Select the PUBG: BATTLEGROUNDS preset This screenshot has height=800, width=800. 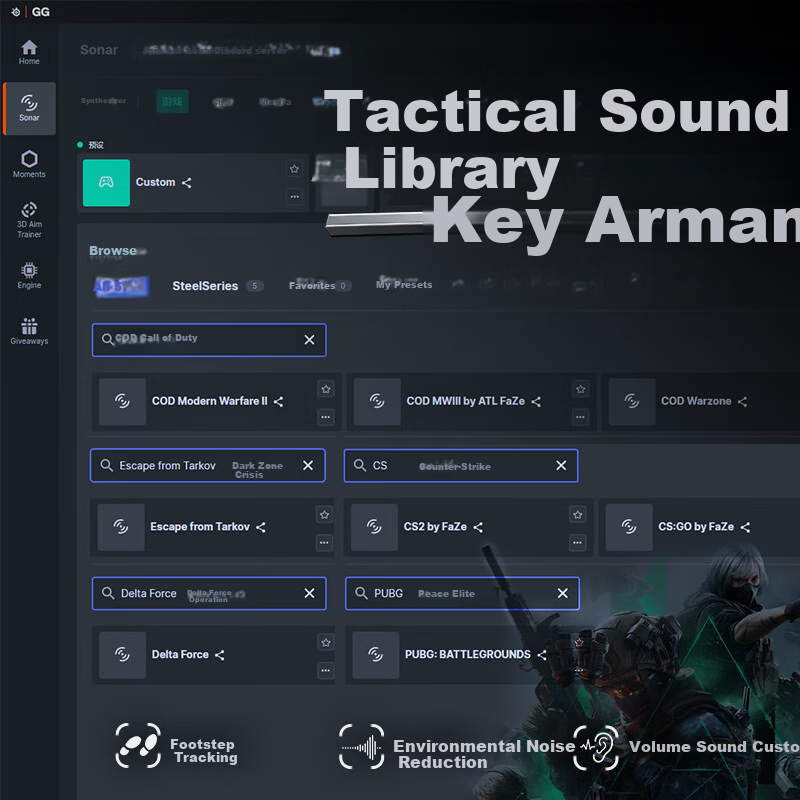pyautogui.click(x=467, y=655)
